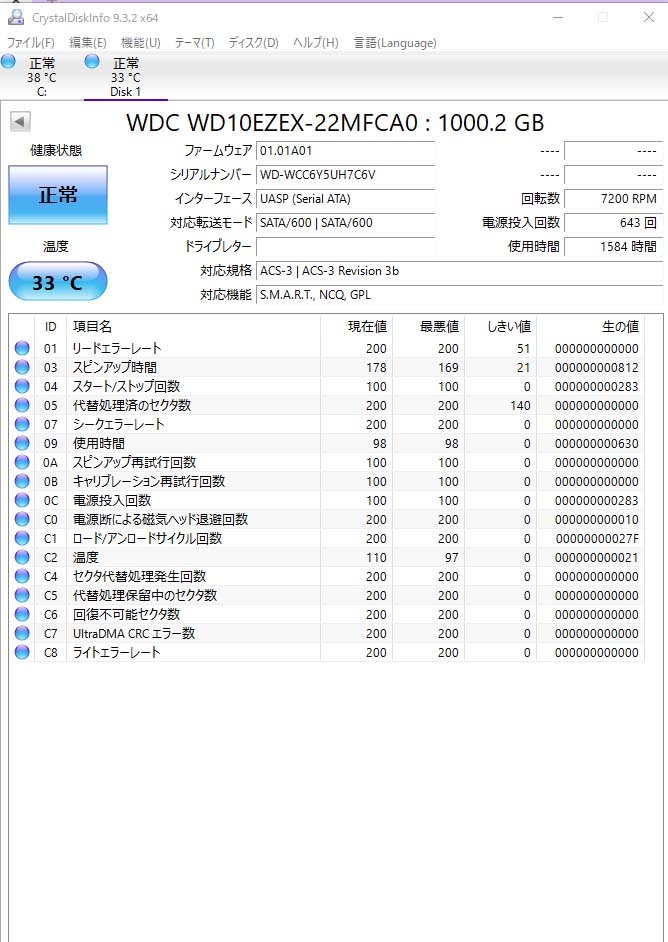Viewport: 668px width, 942px height.
Task: Click status orb of row 01 リードエラーレート
Action: tap(22, 348)
